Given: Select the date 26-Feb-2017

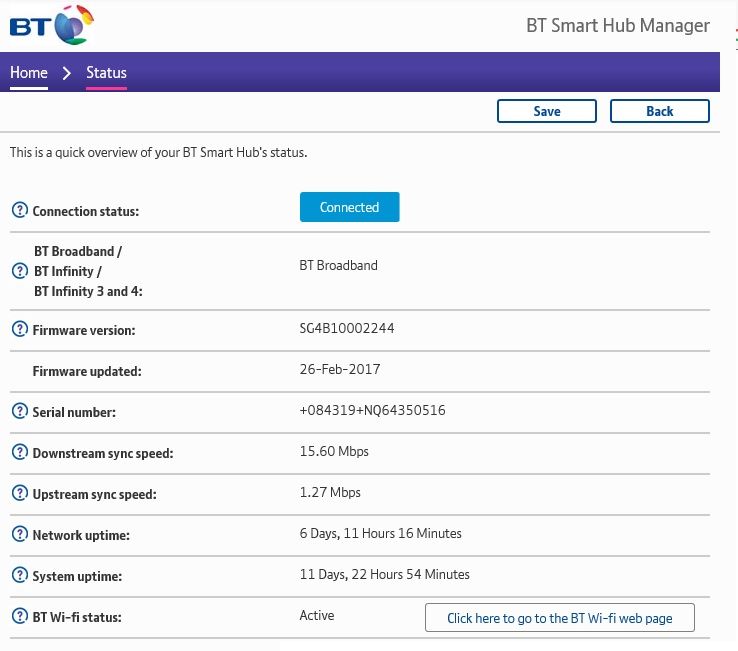Looking at the screenshot, I should click(340, 369).
